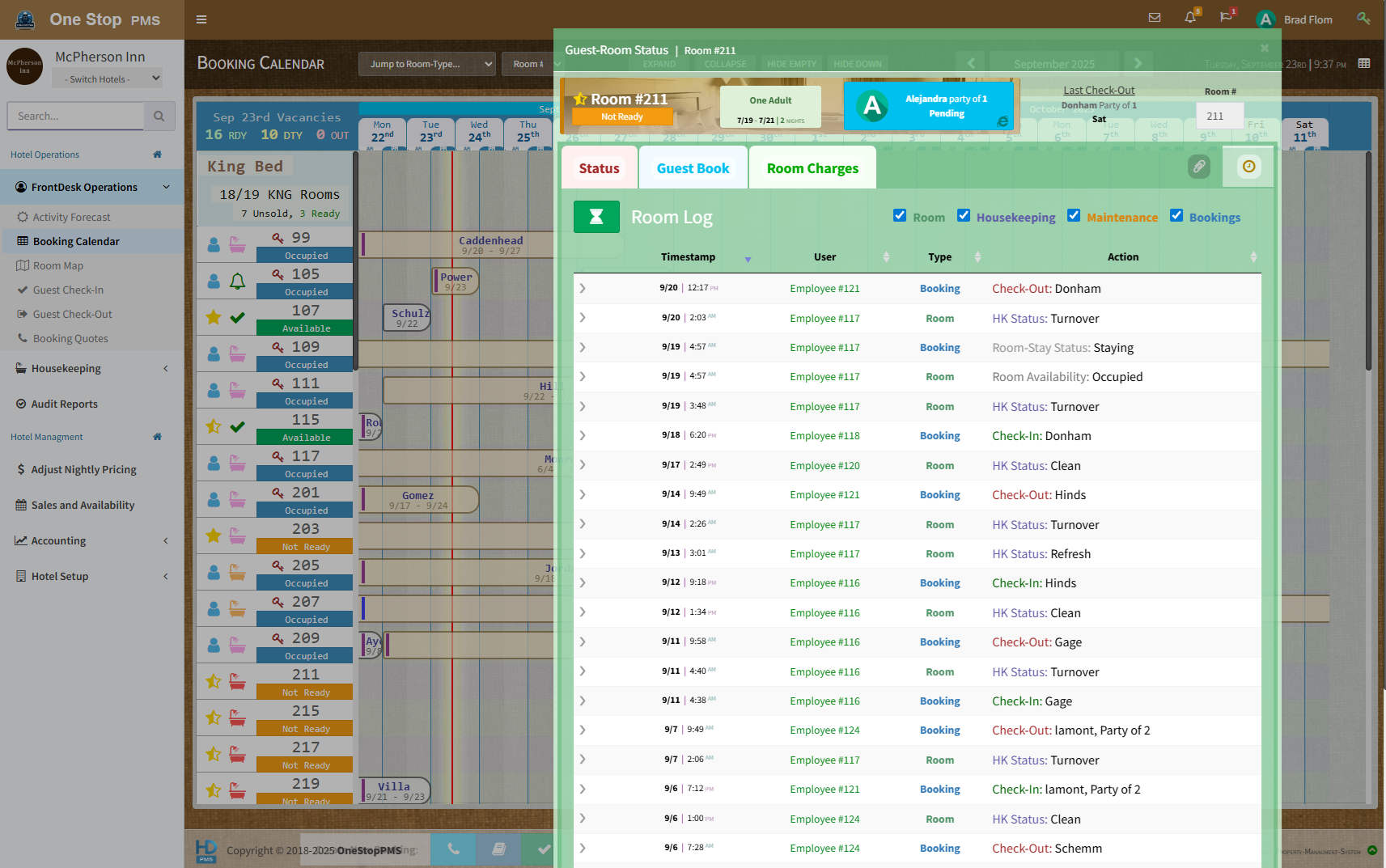Click the clock history icon
Viewport: 1386px width, 868px height.
1248,167
